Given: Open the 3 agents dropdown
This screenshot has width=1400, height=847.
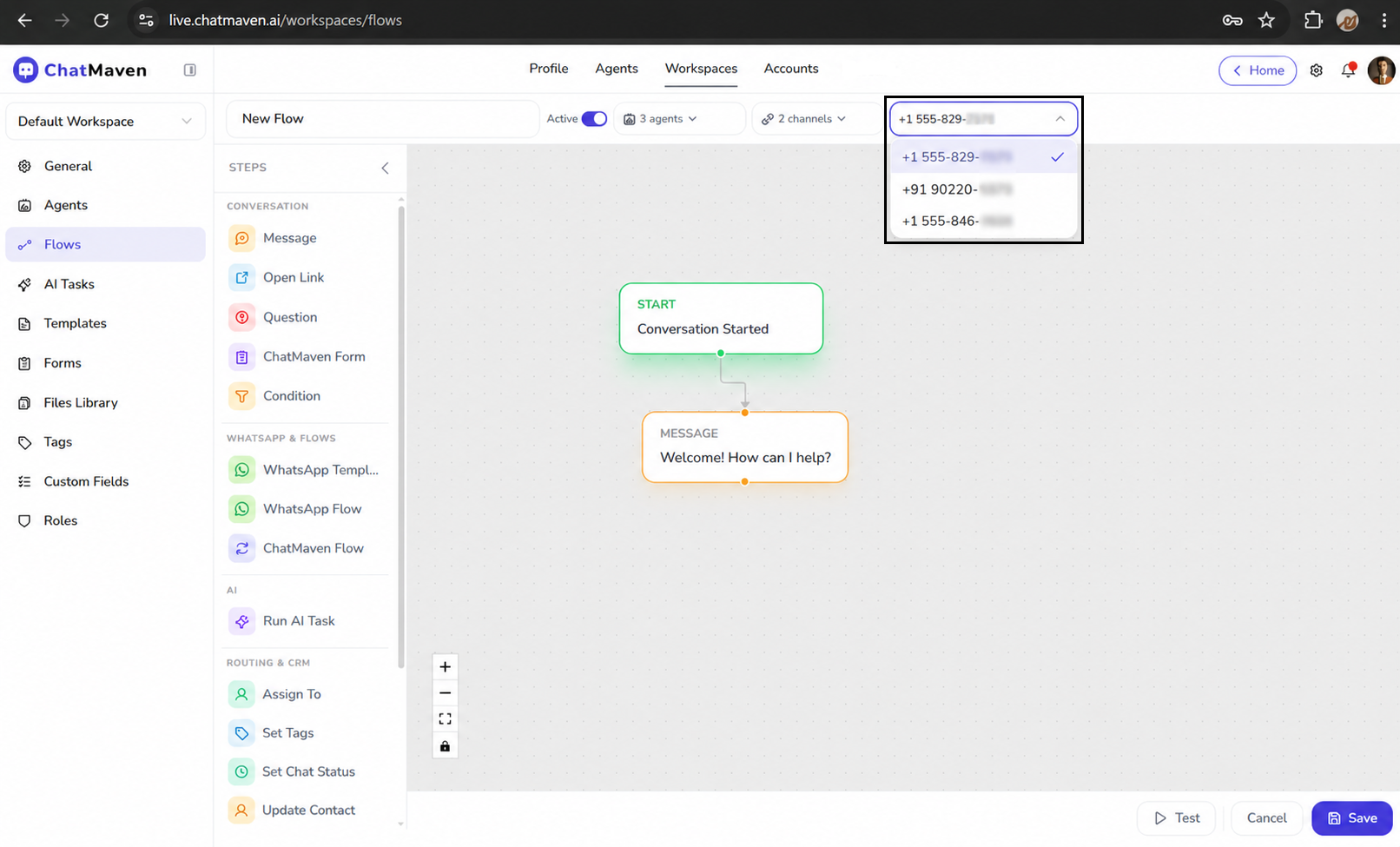Looking at the screenshot, I should pyautogui.click(x=679, y=119).
